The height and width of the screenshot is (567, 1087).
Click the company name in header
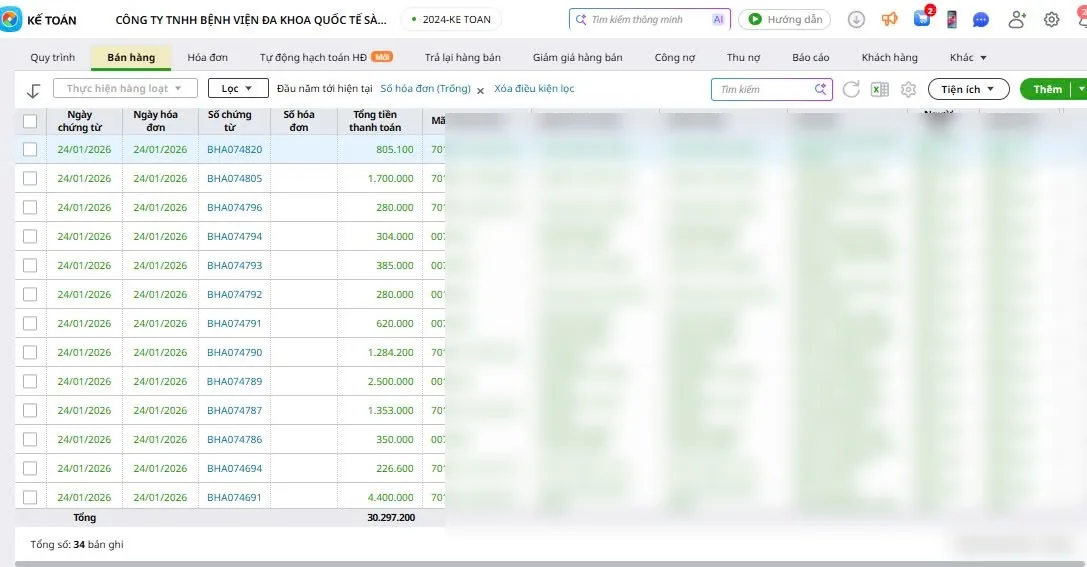coord(251,20)
